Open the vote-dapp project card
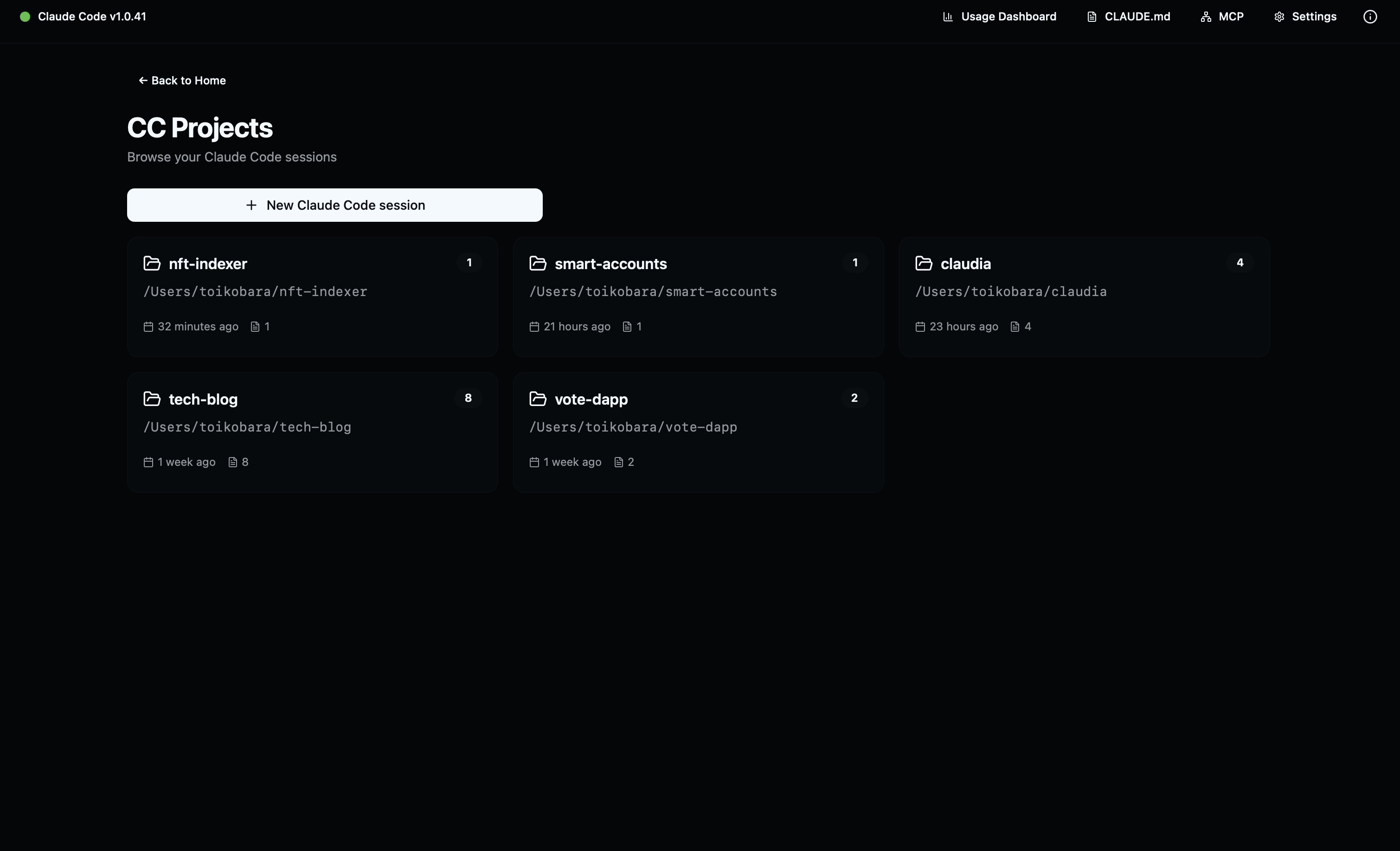 pos(698,432)
